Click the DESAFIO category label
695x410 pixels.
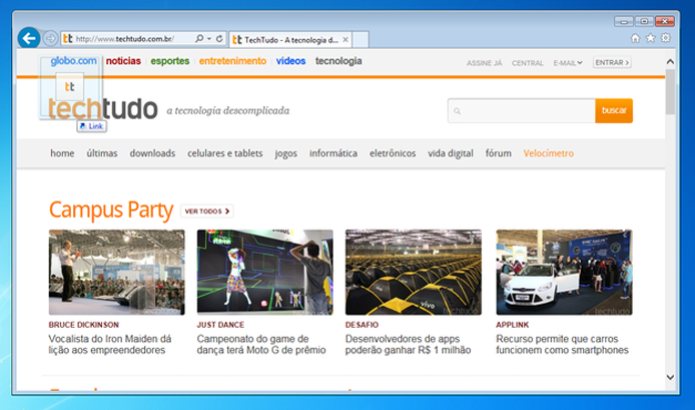362,325
